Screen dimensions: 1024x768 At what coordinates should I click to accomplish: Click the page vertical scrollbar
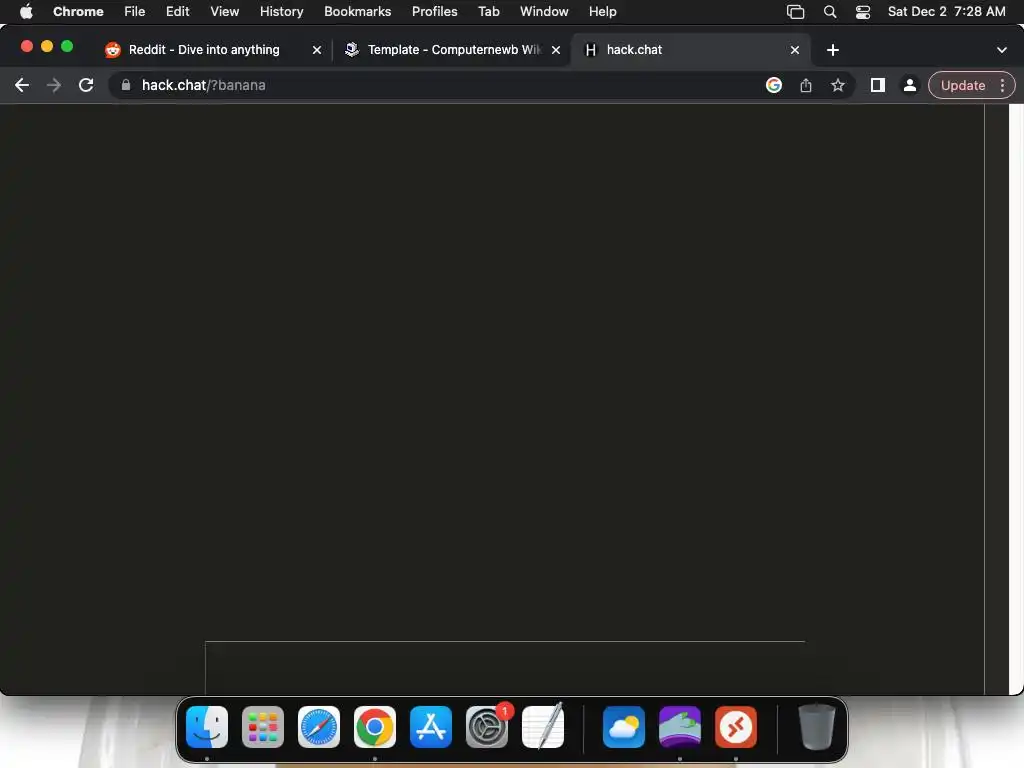tap(1016, 398)
